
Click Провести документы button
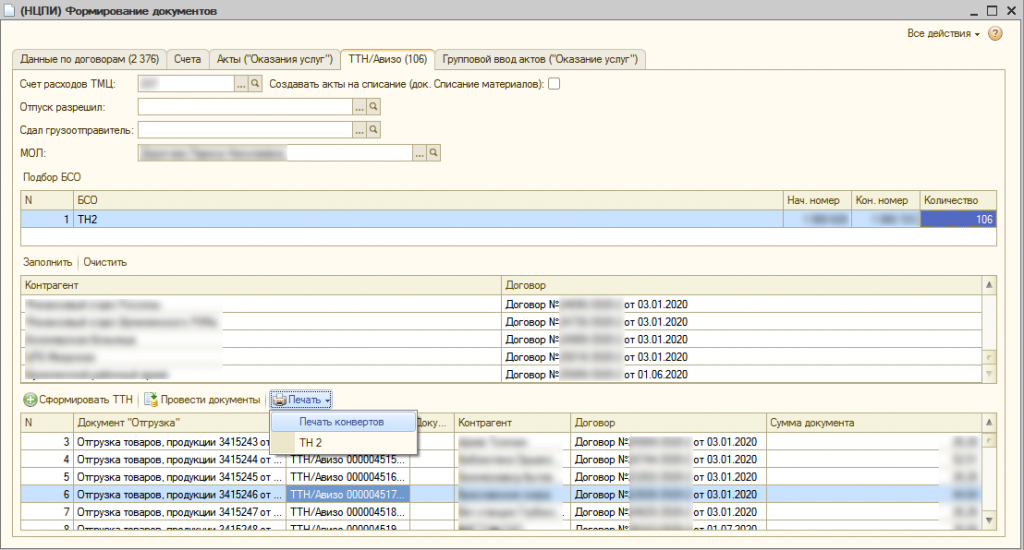(202, 400)
